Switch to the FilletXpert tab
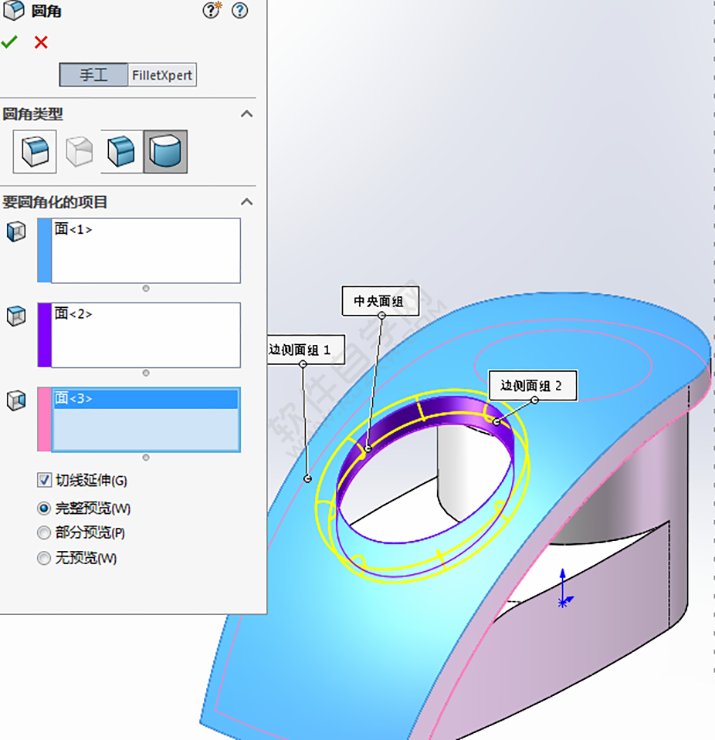The width and height of the screenshot is (715, 740). 162,75
